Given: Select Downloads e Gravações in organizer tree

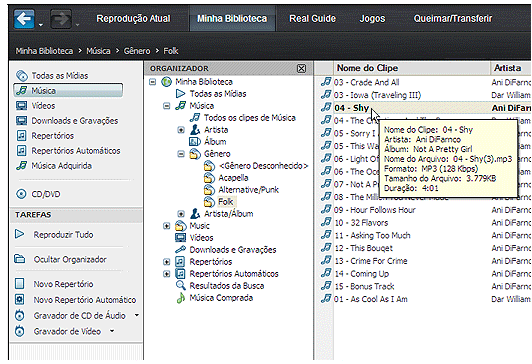Looking at the screenshot, I should tap(226, 250).
